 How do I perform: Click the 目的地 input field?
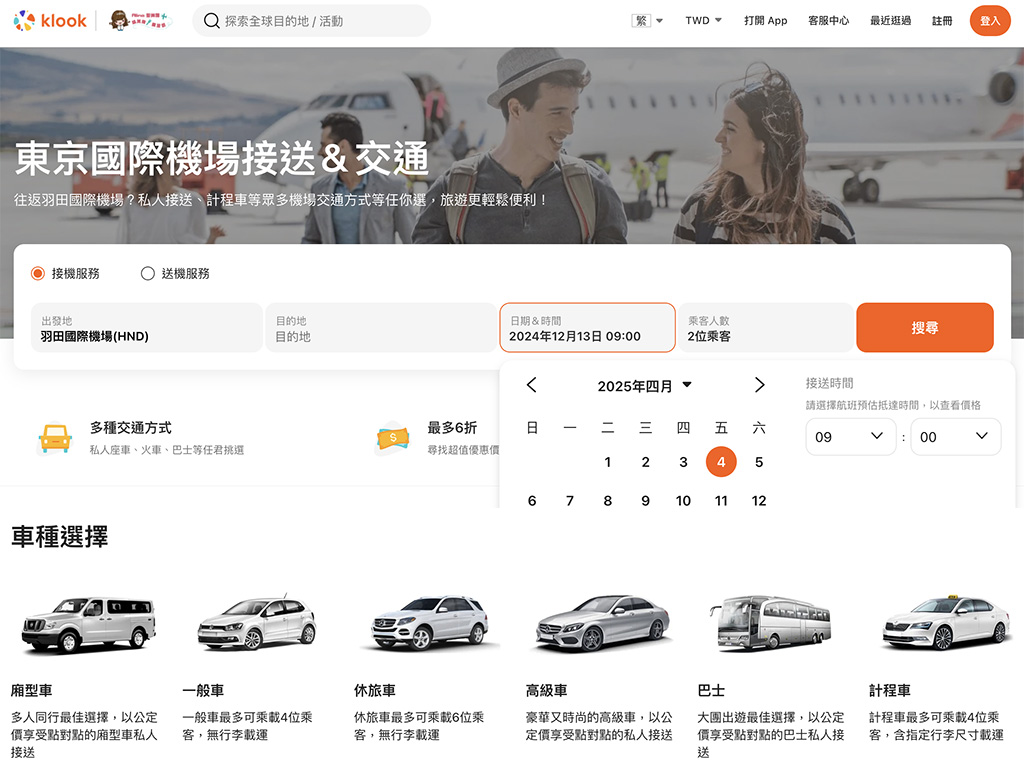[x=381, y=328]
